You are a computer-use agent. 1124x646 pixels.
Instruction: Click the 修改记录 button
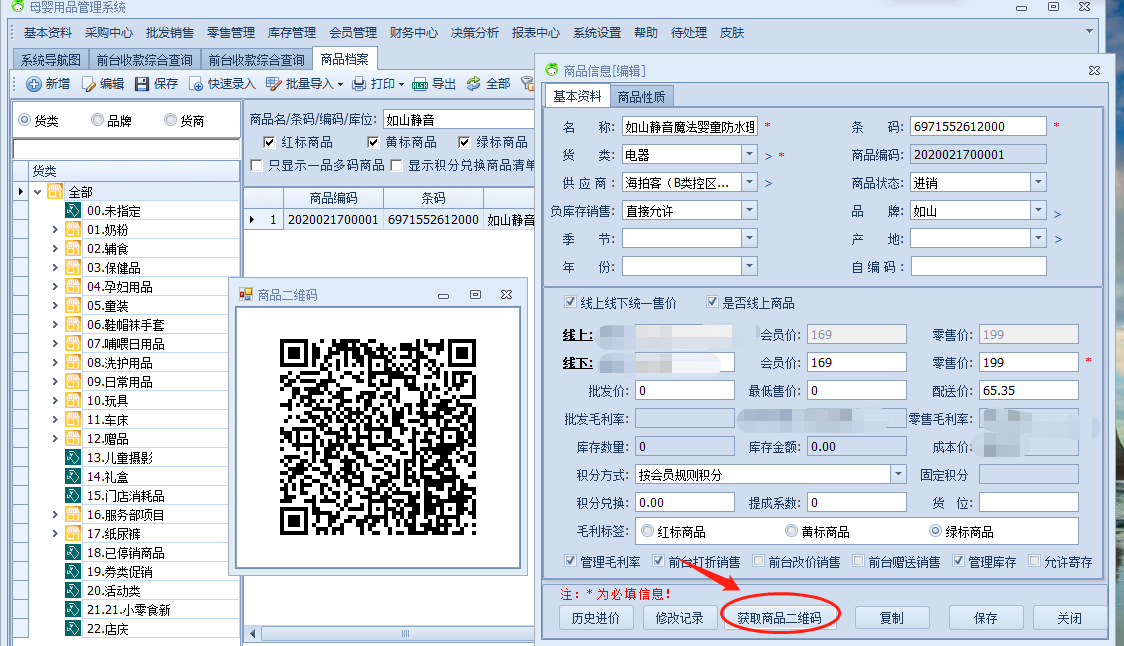(679, 617)
